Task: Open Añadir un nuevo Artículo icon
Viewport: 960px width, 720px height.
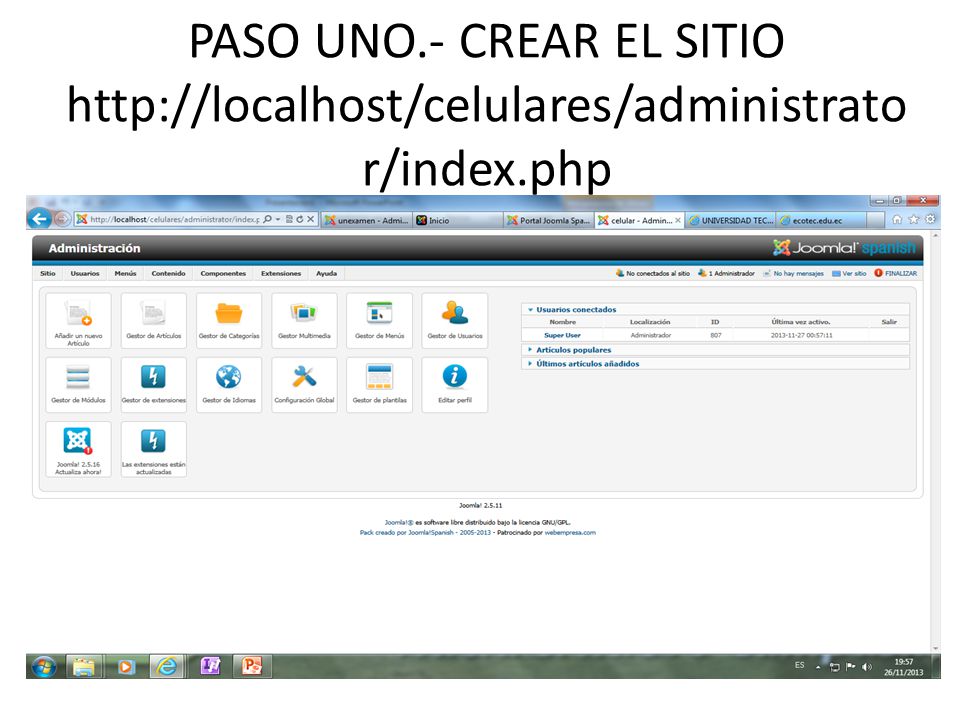Action: 78,321
